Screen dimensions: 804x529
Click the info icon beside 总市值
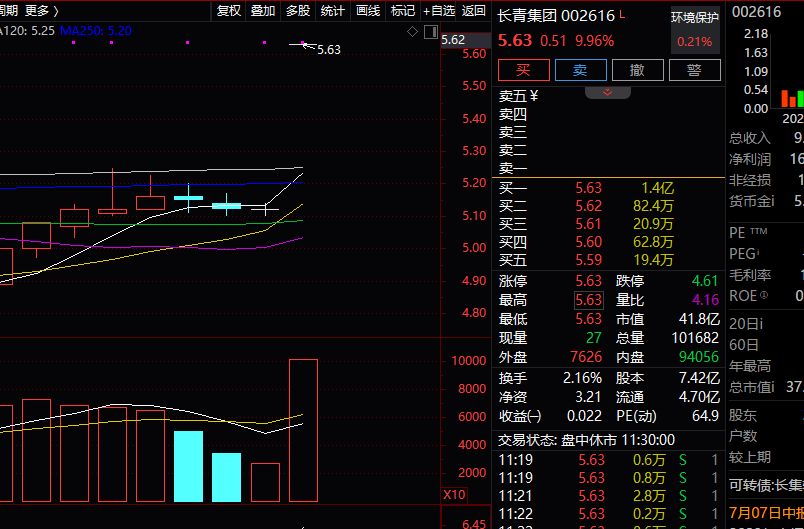pos(773,387)
